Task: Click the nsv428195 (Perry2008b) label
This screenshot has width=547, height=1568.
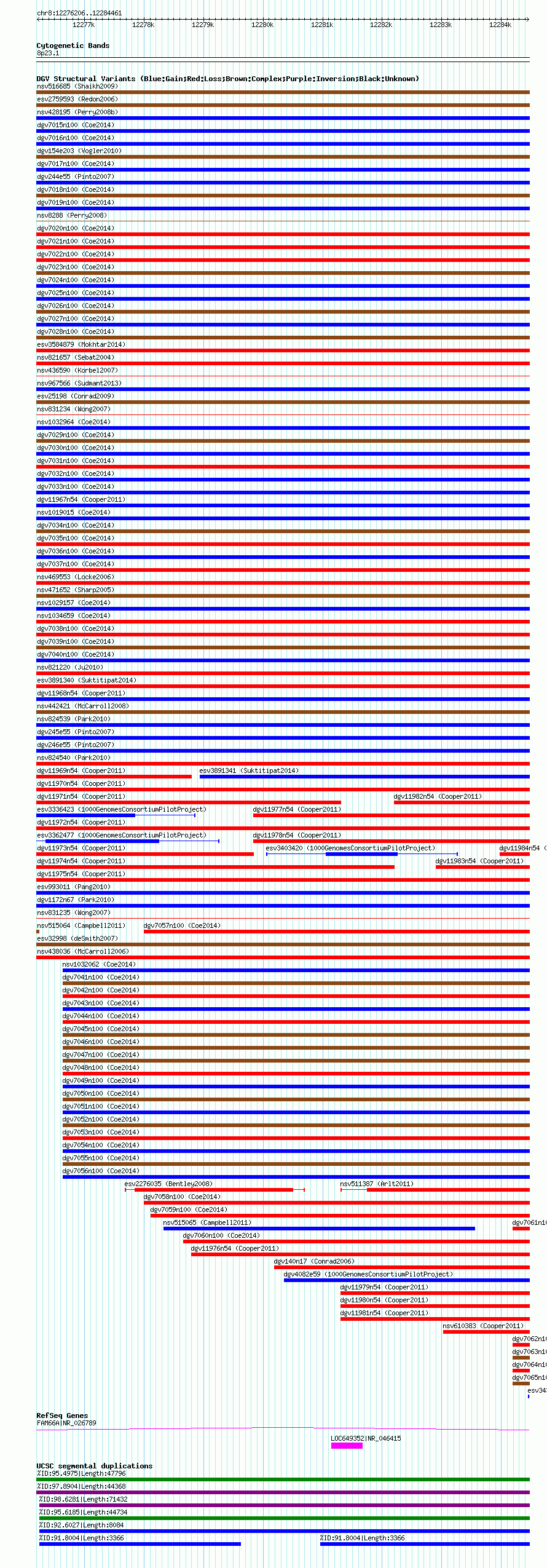Action: tap(77, 112)
